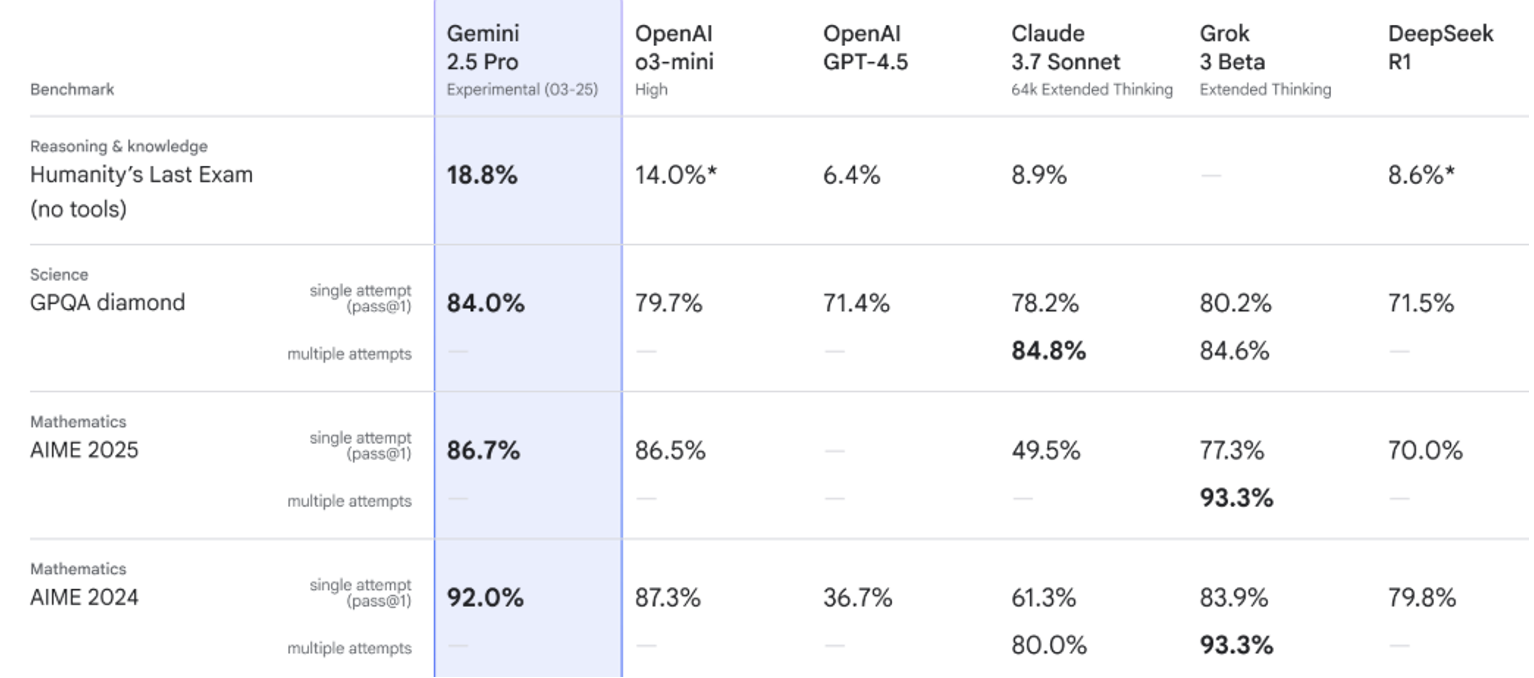Click the Claude 3.7 Sonnet column header

pos(1066,48)
